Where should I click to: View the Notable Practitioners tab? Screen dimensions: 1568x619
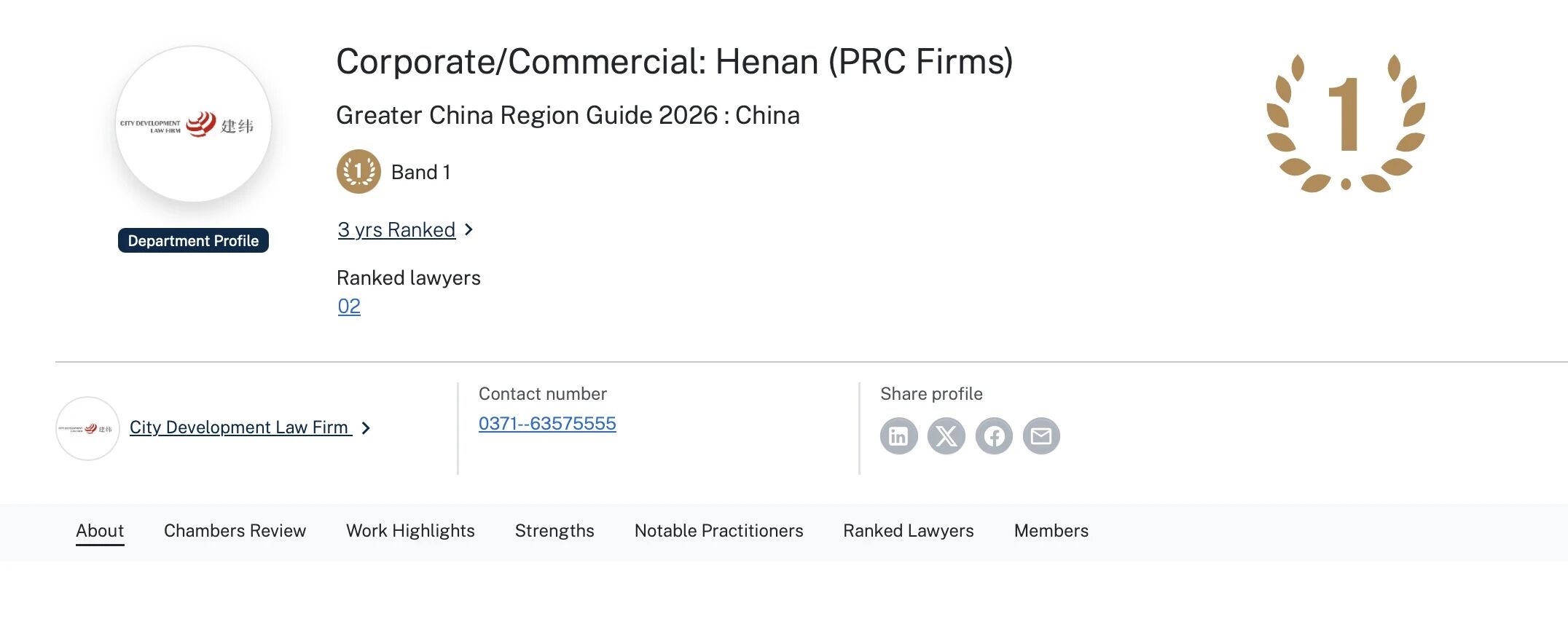pyautogui.click(x=718, y=531)
